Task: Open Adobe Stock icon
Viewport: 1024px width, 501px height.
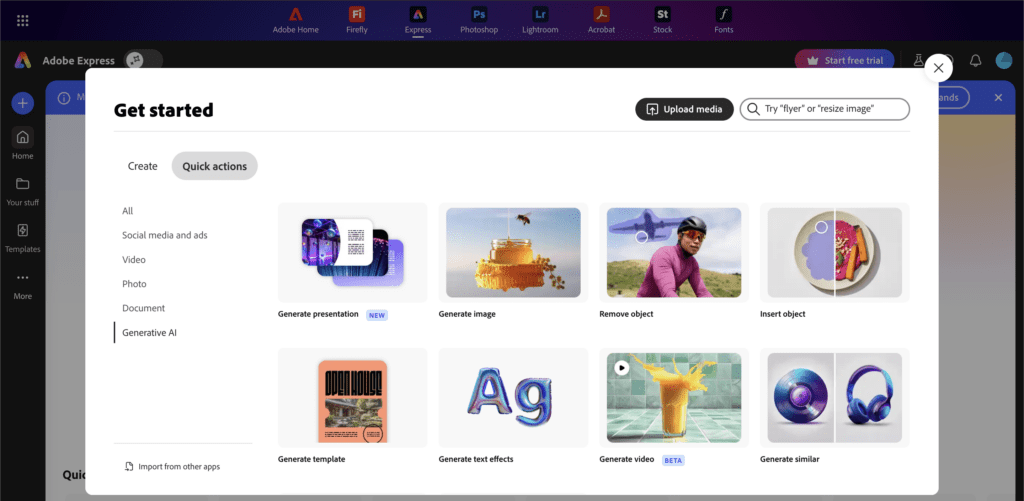Action: coord(662,15)
